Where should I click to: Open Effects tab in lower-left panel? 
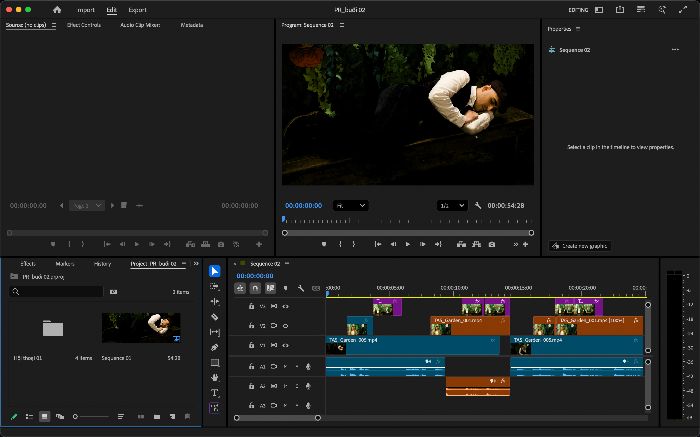[28, 264]
